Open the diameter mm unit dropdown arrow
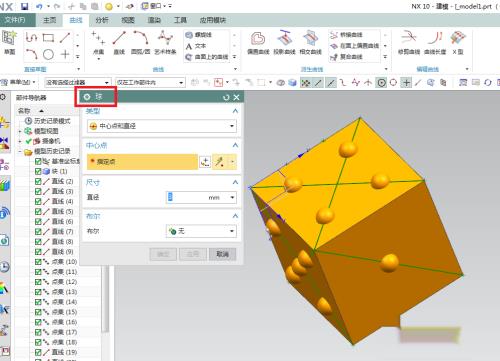This screenshot has height=361, width=500. tap(232, 197)
